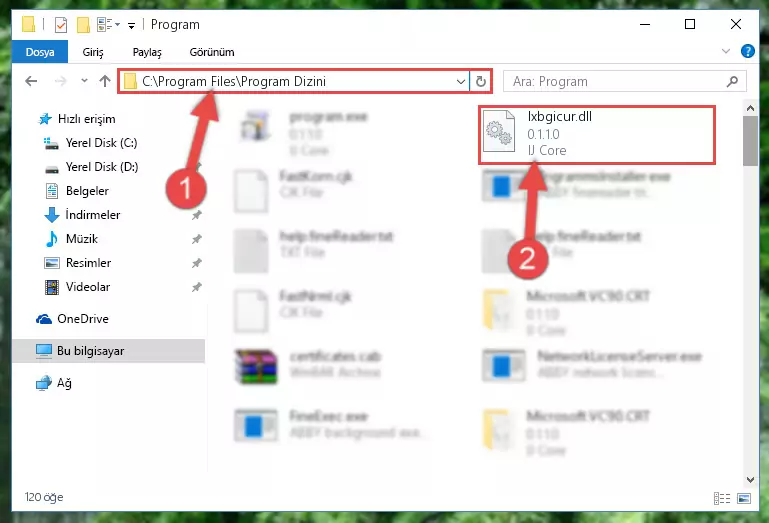Click the lxbgicur.dll gear file icon
Screen dimensions: 769x523
499,131
